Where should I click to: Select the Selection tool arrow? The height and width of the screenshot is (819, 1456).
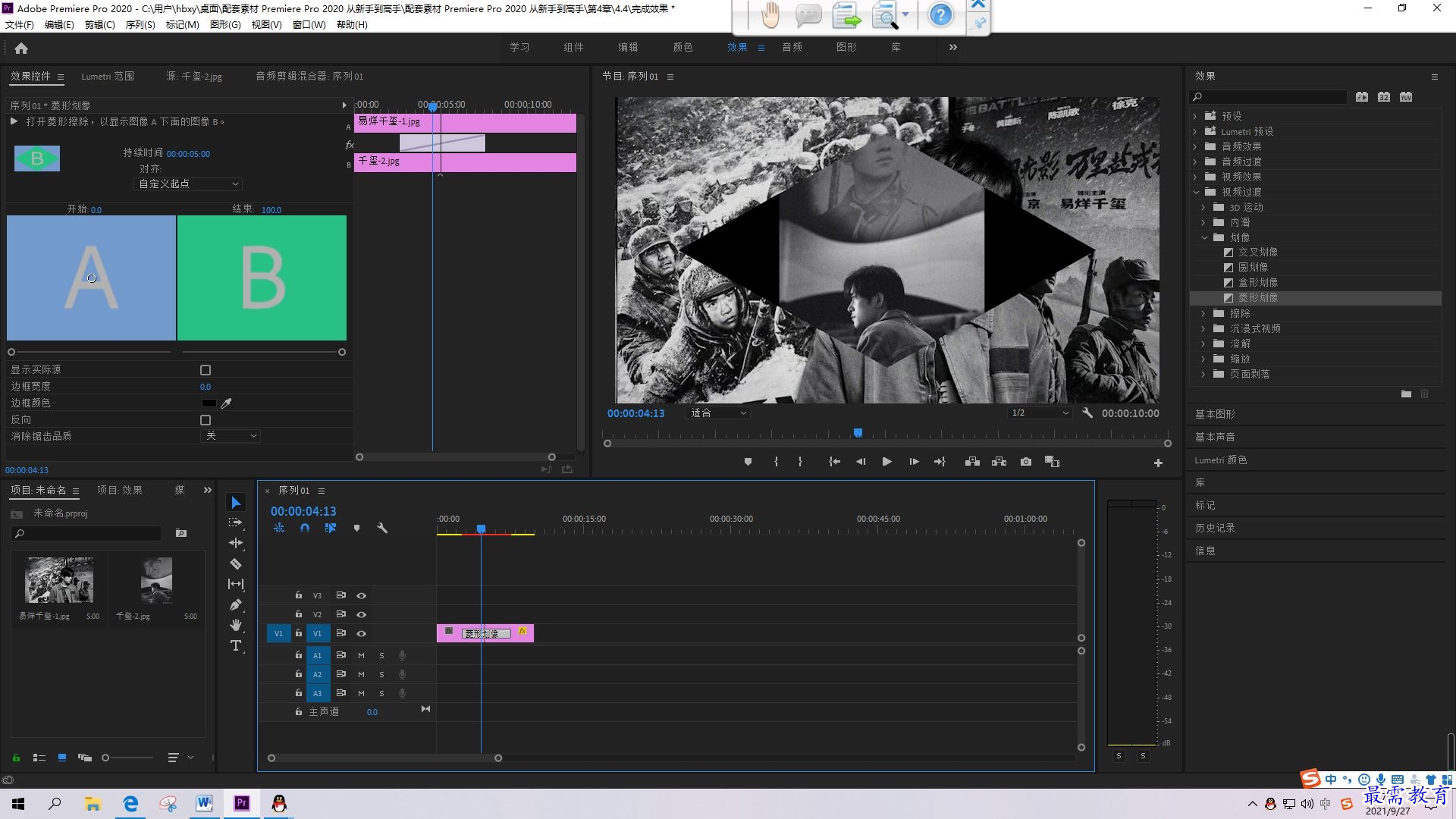coord(236,503)
